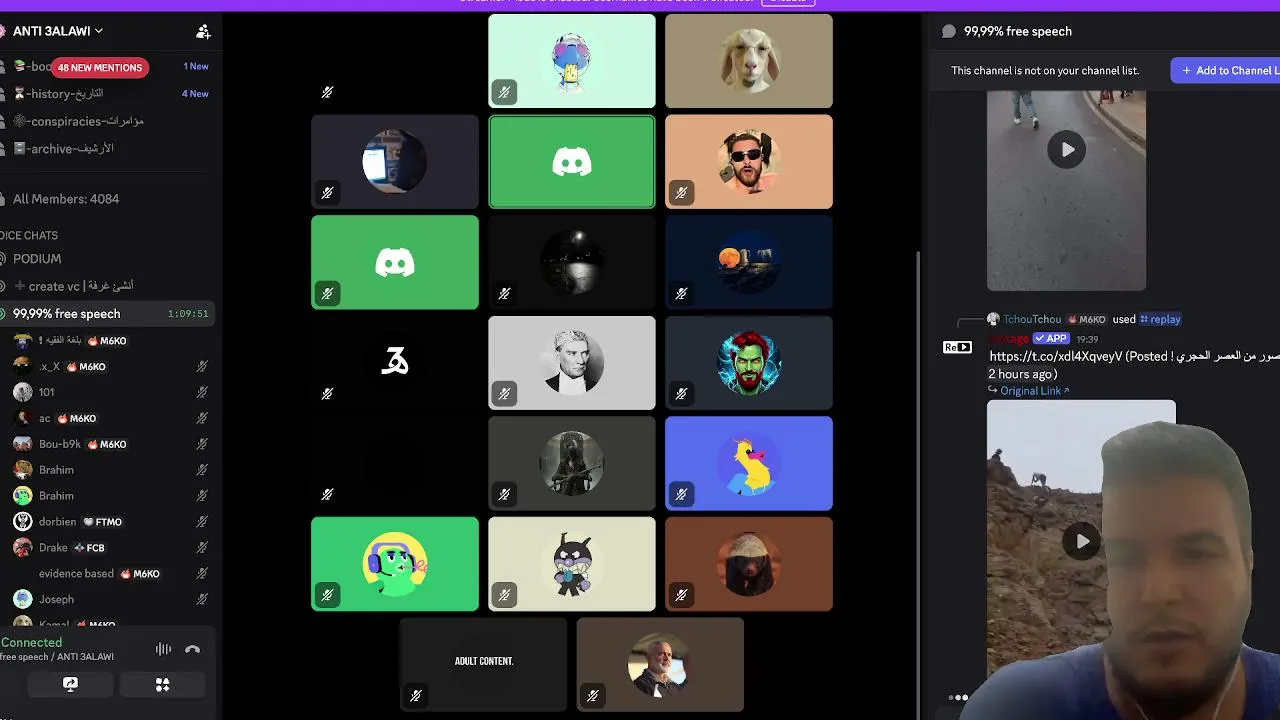Click the Connected voice status text

click(x=31, y=643)
